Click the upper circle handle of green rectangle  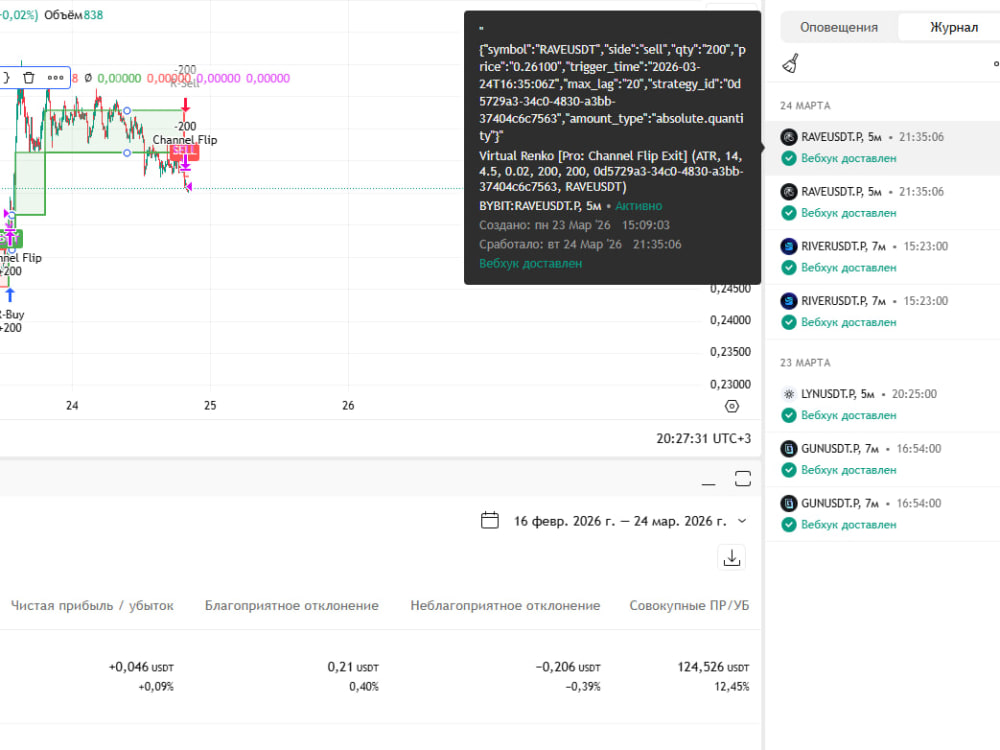[127, 111]
